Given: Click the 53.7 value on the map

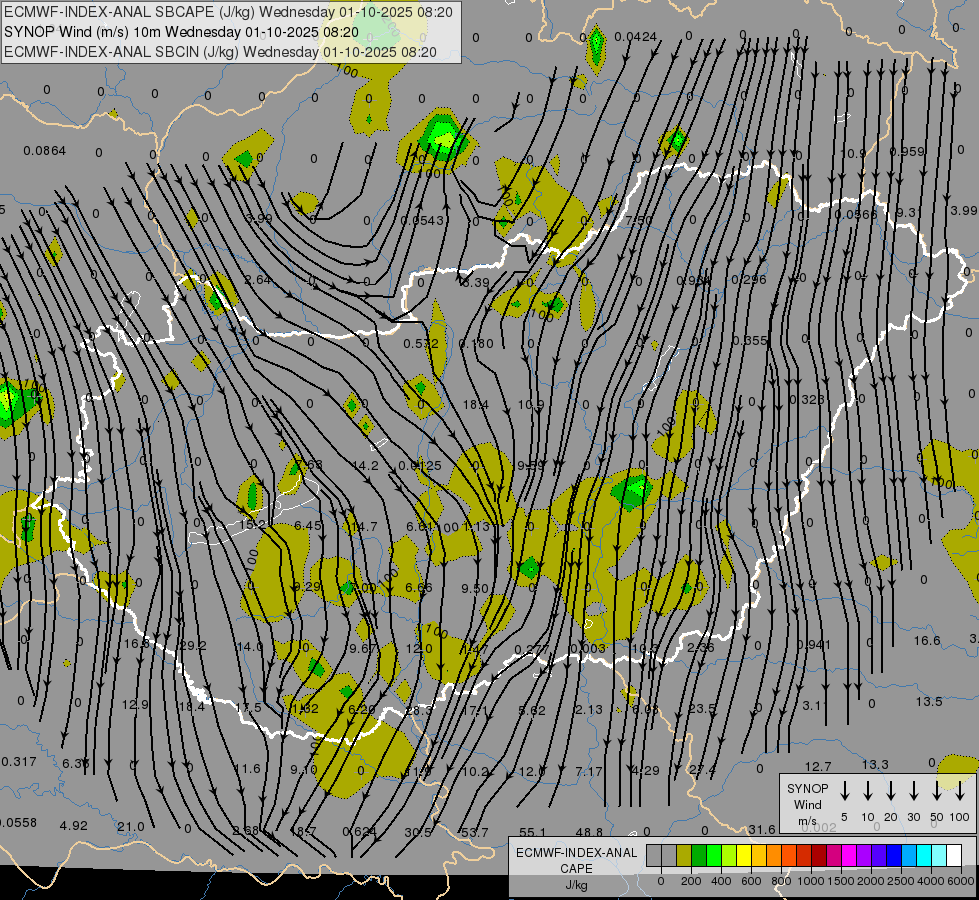Looking at the screenshot, I should coord(474,832).
